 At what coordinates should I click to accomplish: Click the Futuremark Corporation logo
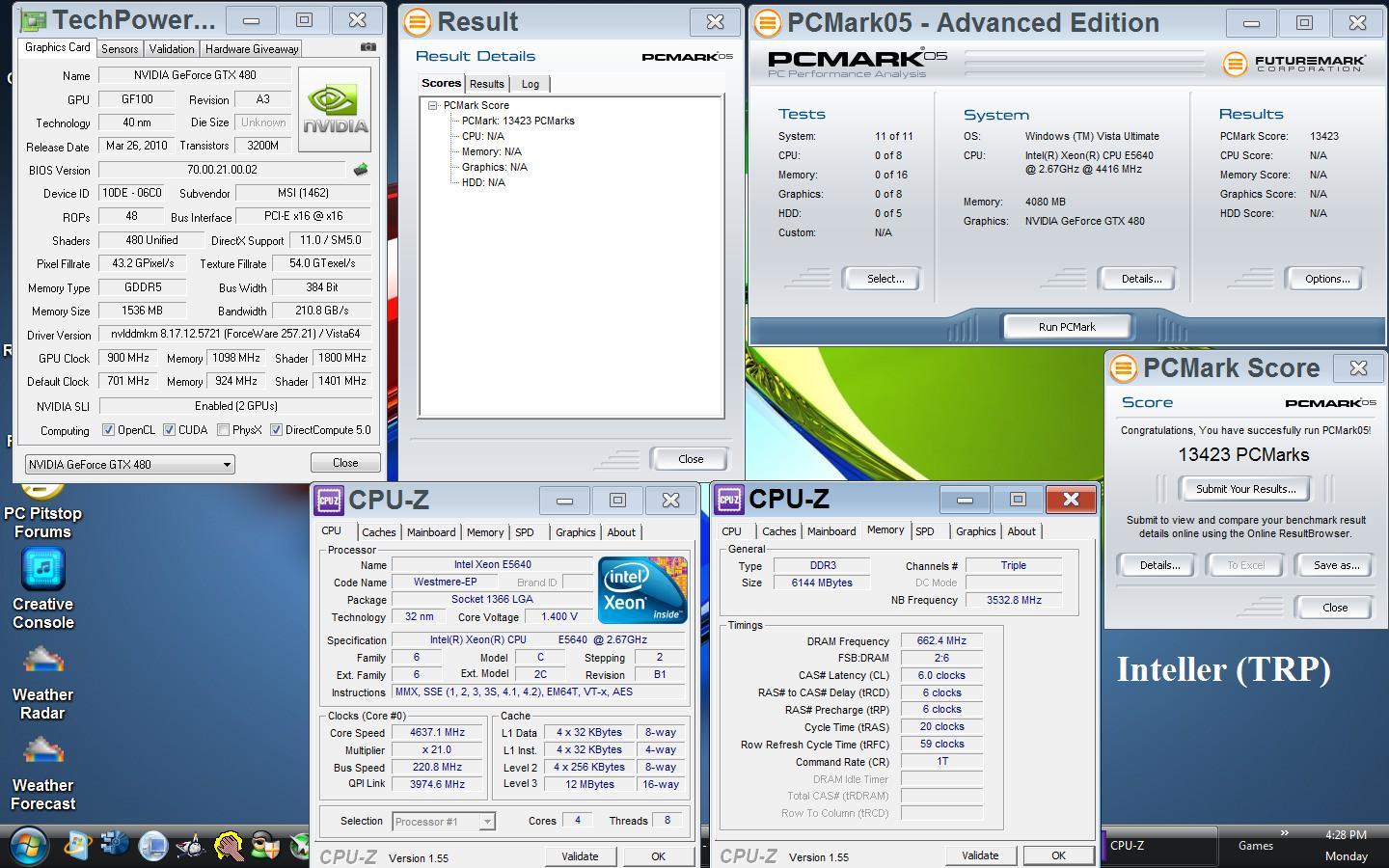tap(1294, 64)
